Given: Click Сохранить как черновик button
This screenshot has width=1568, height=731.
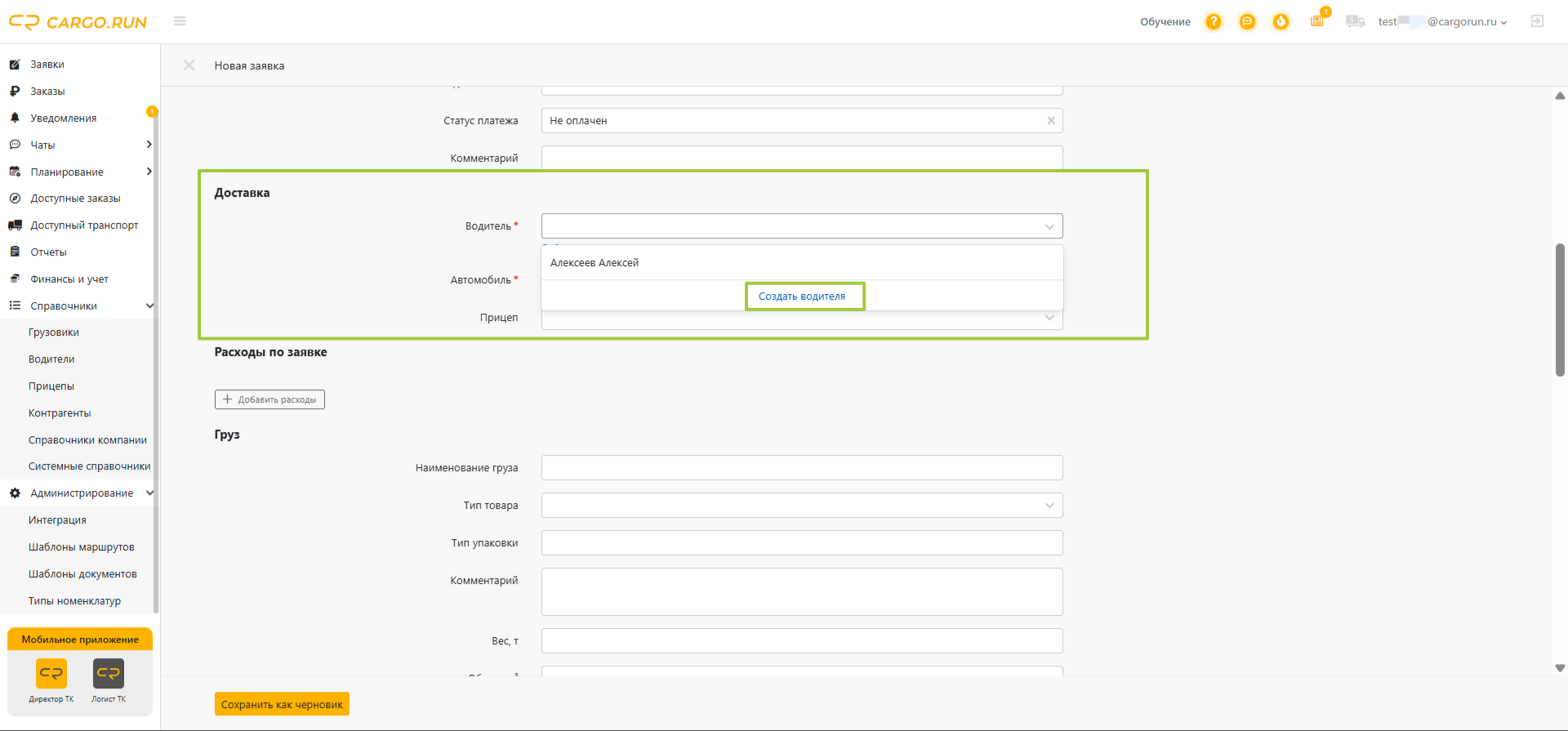Looking at the screenshot, I should pyautogui.click(x=282, y=704).
